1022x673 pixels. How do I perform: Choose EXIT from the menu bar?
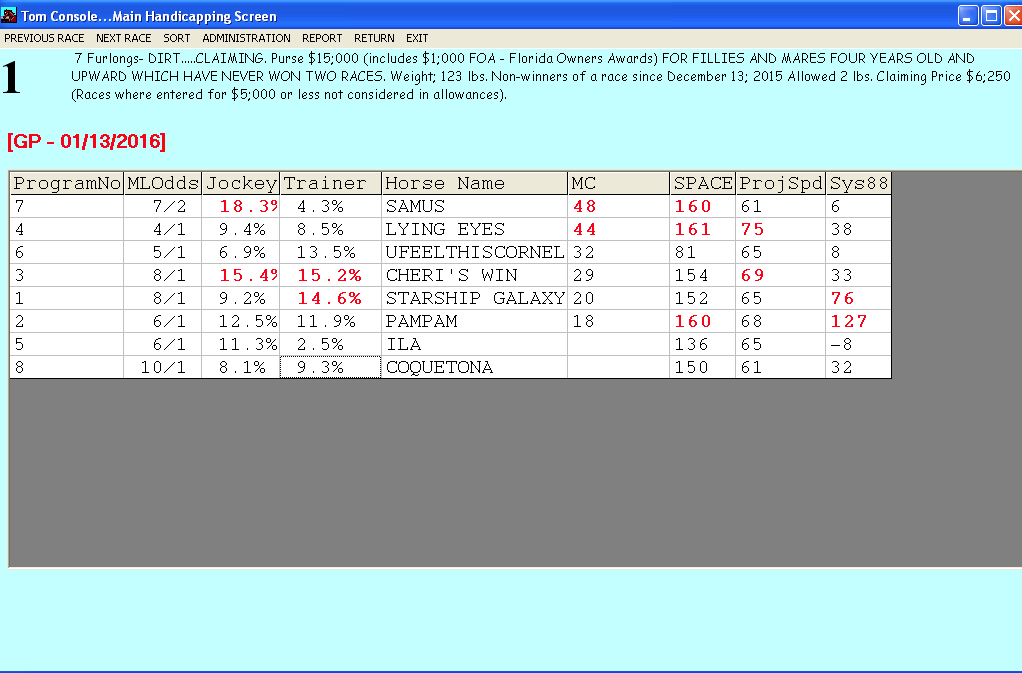click(417, 38)
